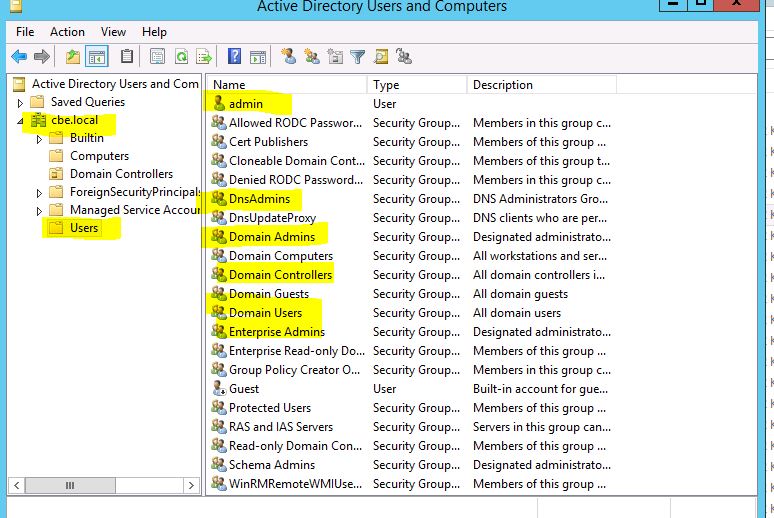Screen dimensions: 774x518
Task: Select the Domain Guests group icon
Action: (x=219, y=293)
